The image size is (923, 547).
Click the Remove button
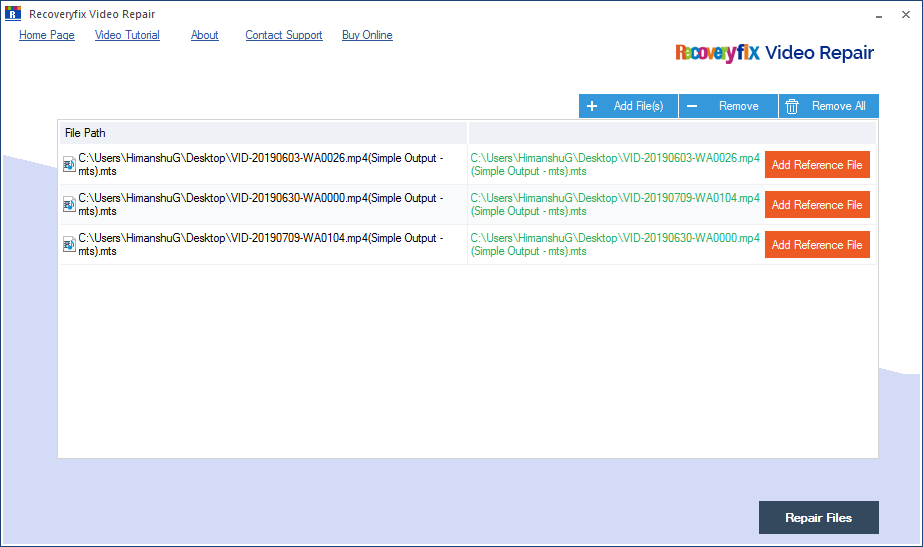click(x=728, y=106)
